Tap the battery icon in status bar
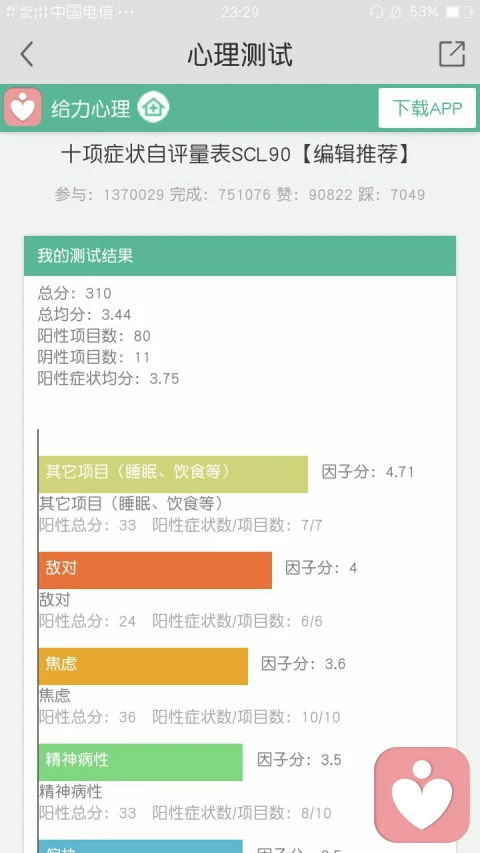The width and height of the screenshot is (480, 853). (459, 11)
